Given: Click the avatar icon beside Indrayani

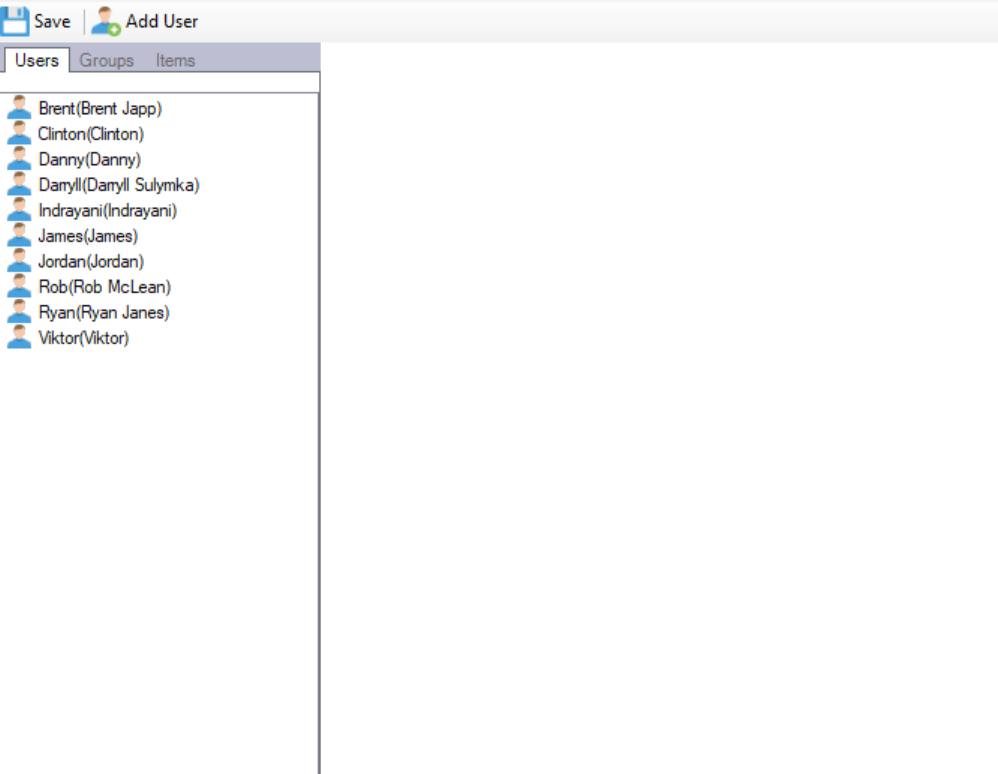Looking at the screenshot, I should [19, 210].
